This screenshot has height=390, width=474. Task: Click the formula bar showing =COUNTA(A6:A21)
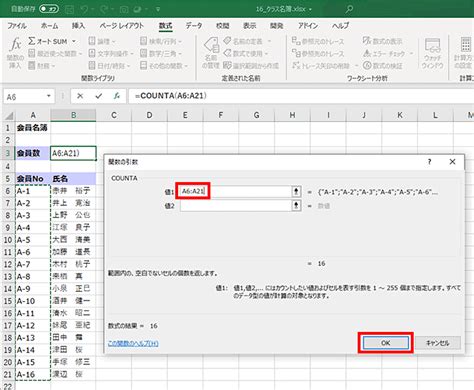[300, 96]
